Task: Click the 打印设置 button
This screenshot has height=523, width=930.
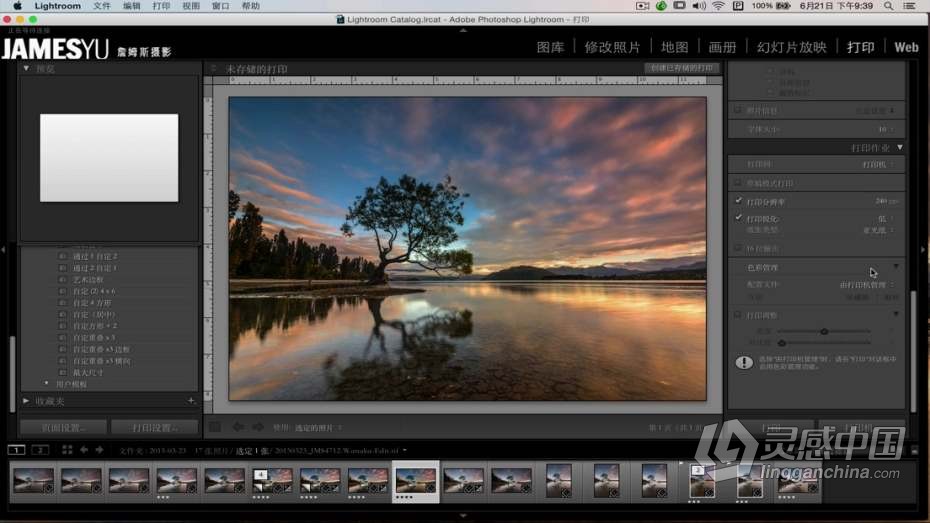Action: point(154,427)
